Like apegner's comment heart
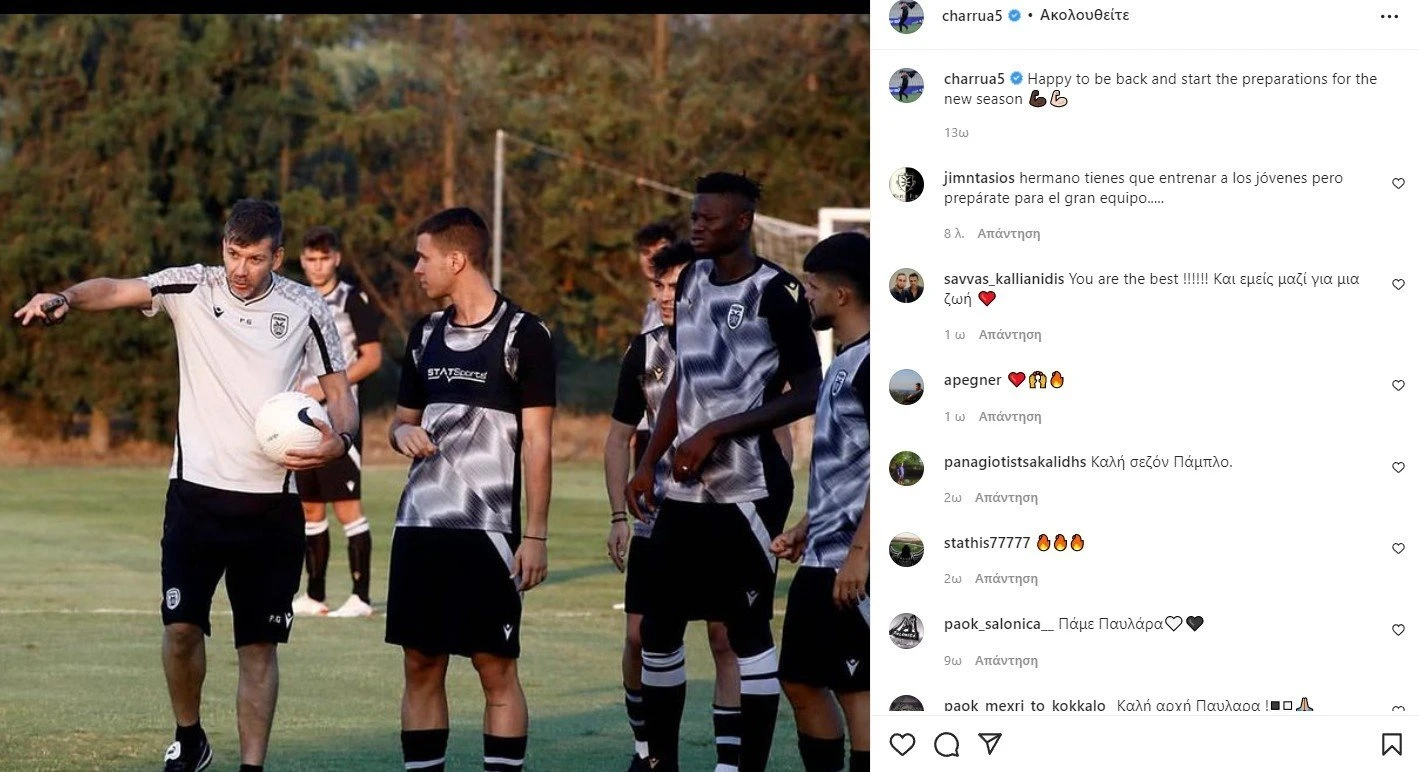The image size is (1419, 772). (x=1398, y=386)
